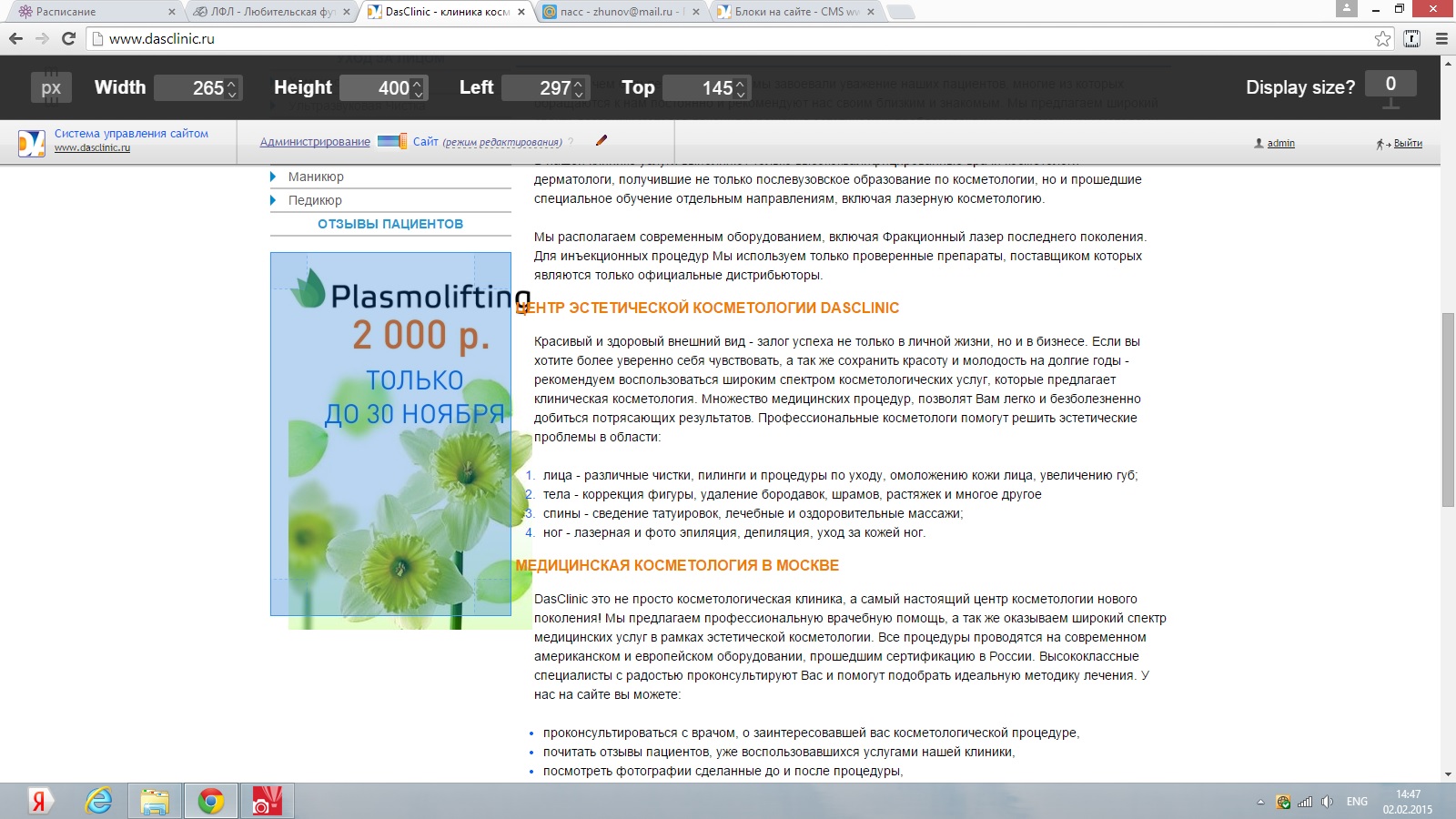Open Сайт (режим редактирования) link
The image size is (1456, 819).
(487, 142)
